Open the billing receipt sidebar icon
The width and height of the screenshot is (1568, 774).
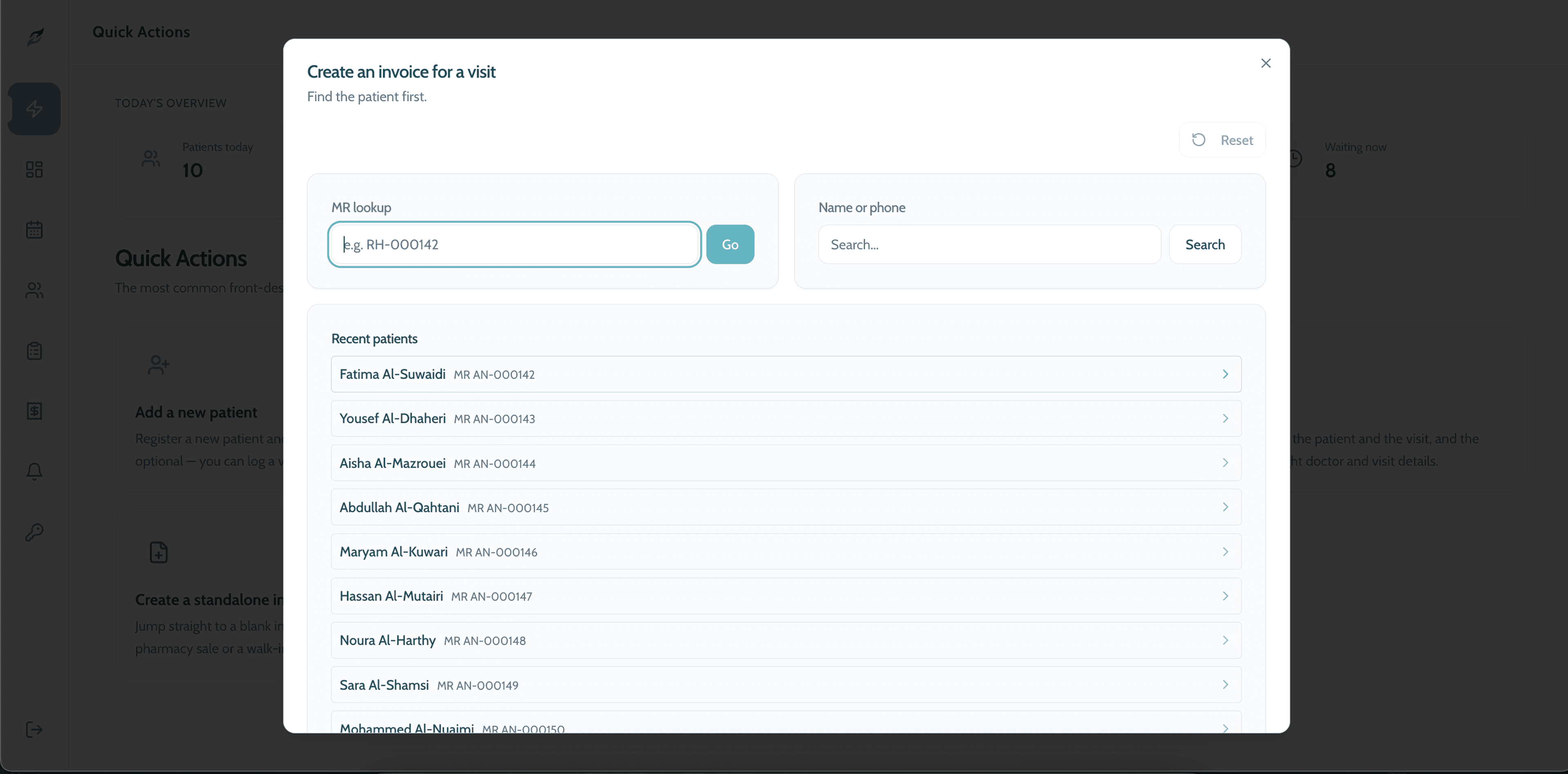tap(34, 411)
